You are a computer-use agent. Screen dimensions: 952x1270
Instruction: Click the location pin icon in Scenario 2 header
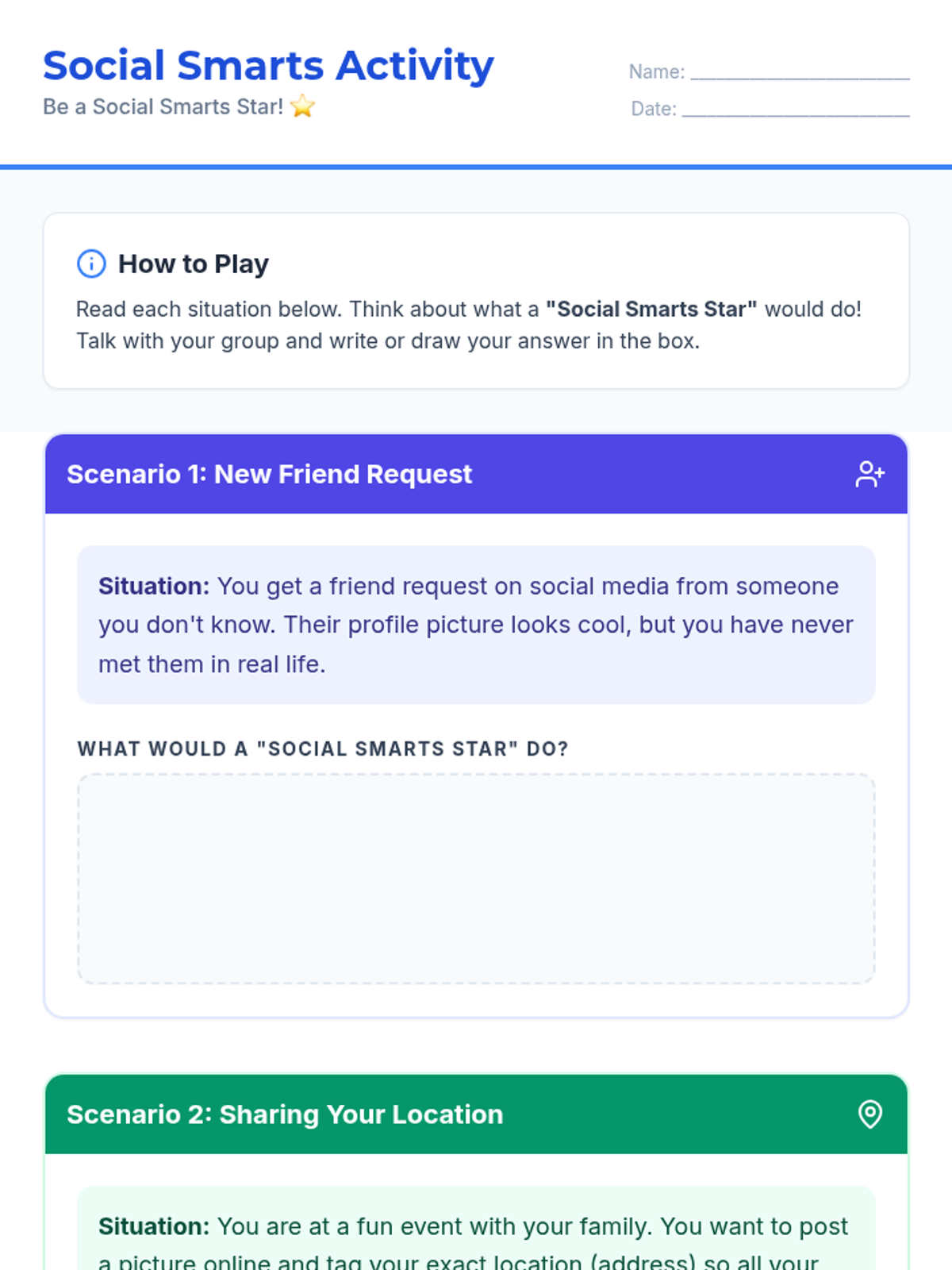(x=870, y=1114)
